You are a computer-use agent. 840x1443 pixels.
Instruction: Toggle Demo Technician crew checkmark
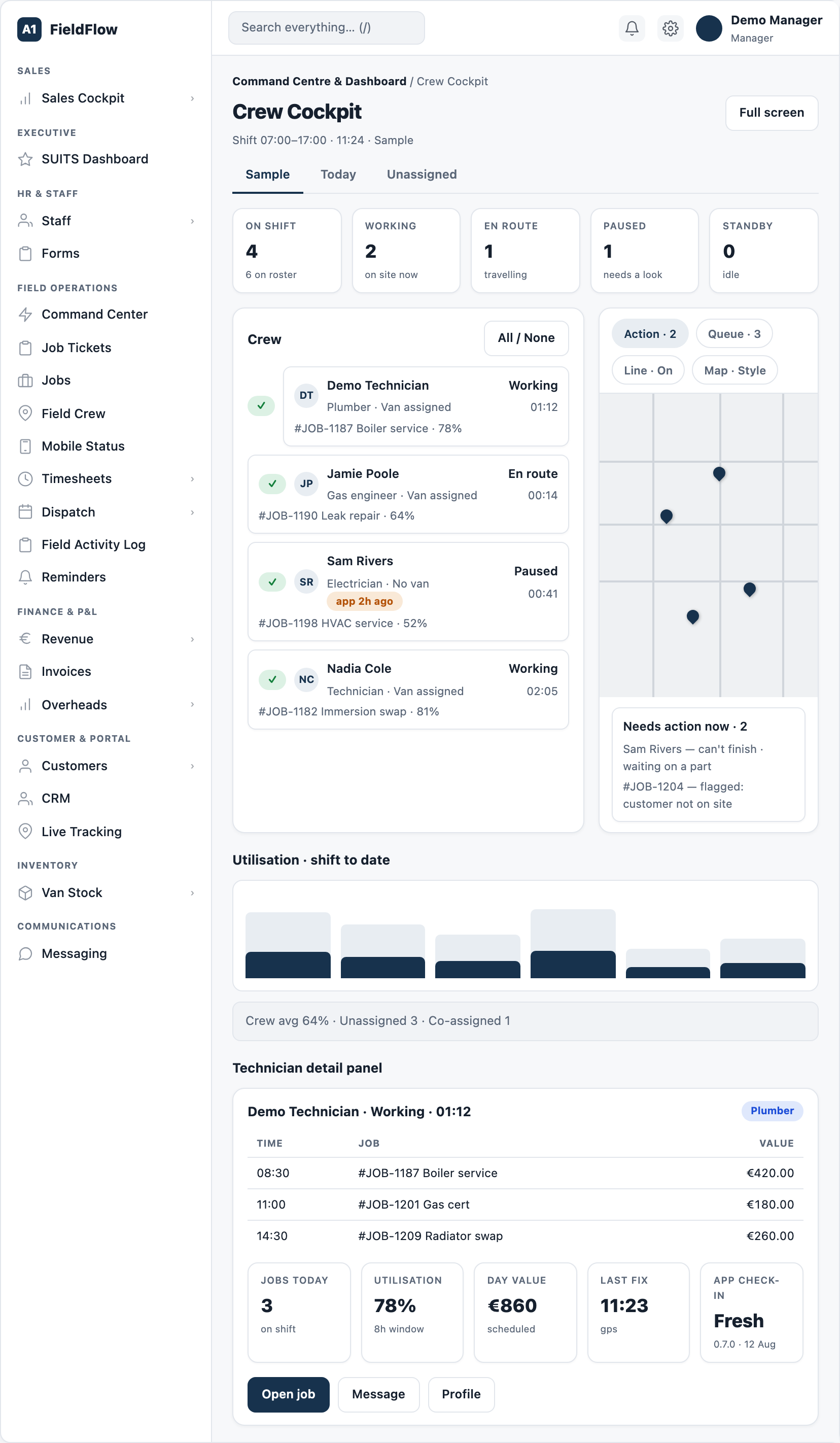(261, 406)
